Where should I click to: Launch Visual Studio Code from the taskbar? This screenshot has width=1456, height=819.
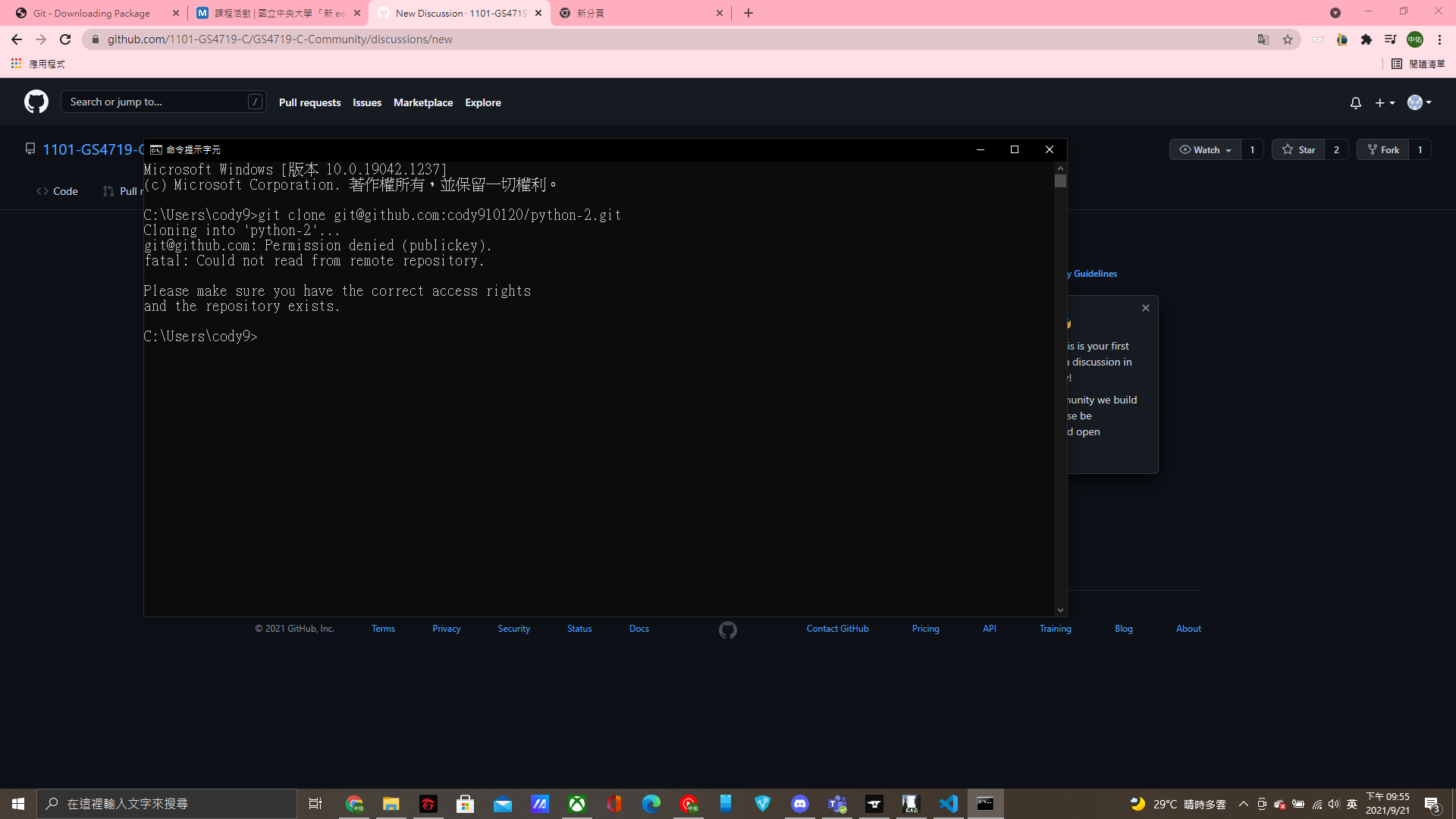[949, 803]
